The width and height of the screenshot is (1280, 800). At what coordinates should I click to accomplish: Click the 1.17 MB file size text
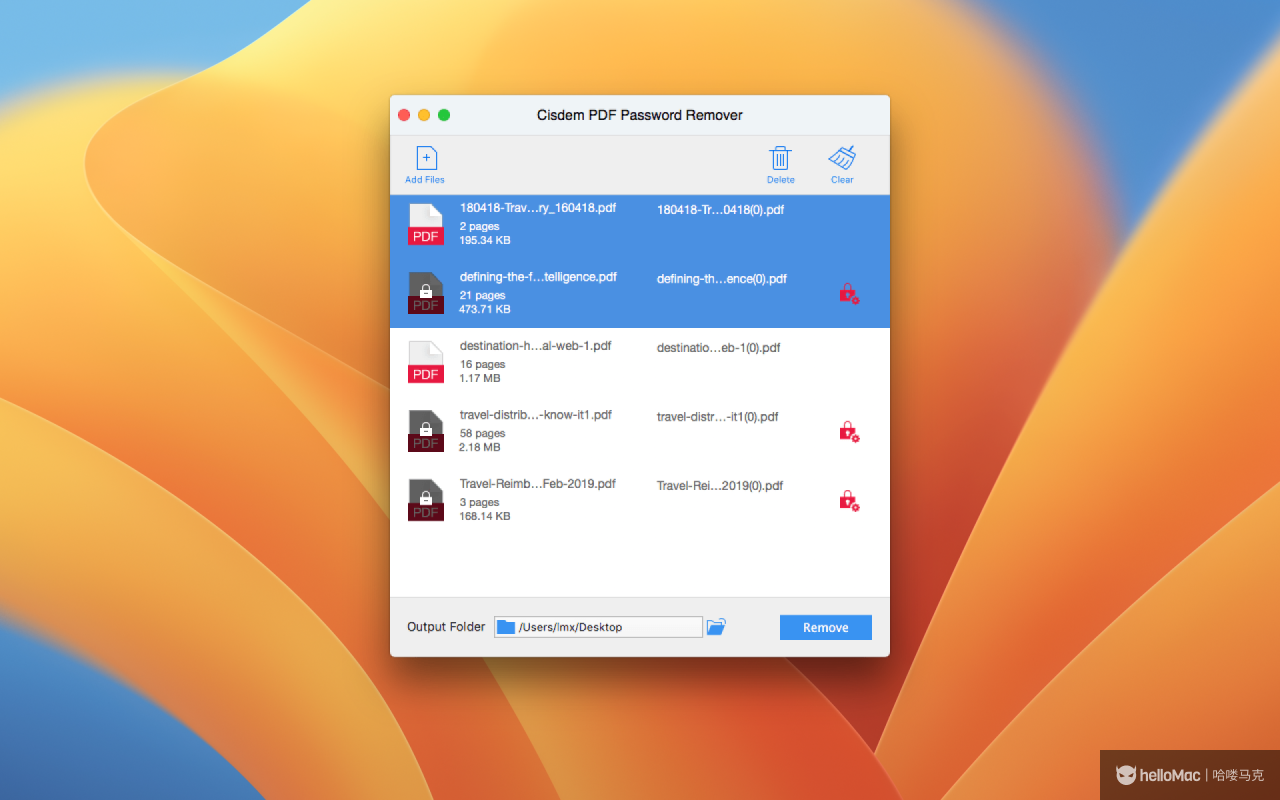[x=480, y=379]
